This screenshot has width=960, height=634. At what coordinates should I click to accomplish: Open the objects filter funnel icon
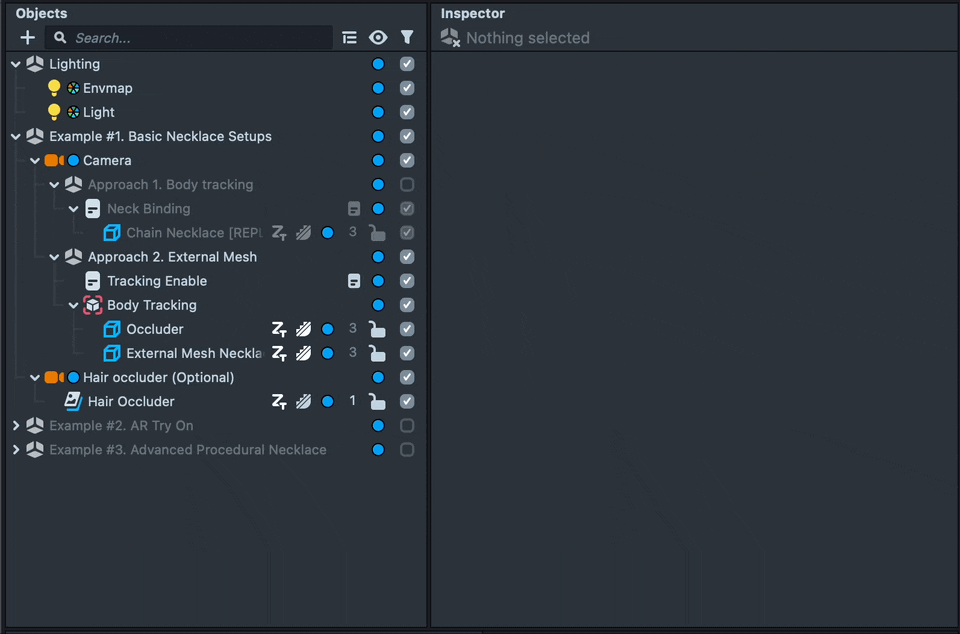click(x=407, y=38)
